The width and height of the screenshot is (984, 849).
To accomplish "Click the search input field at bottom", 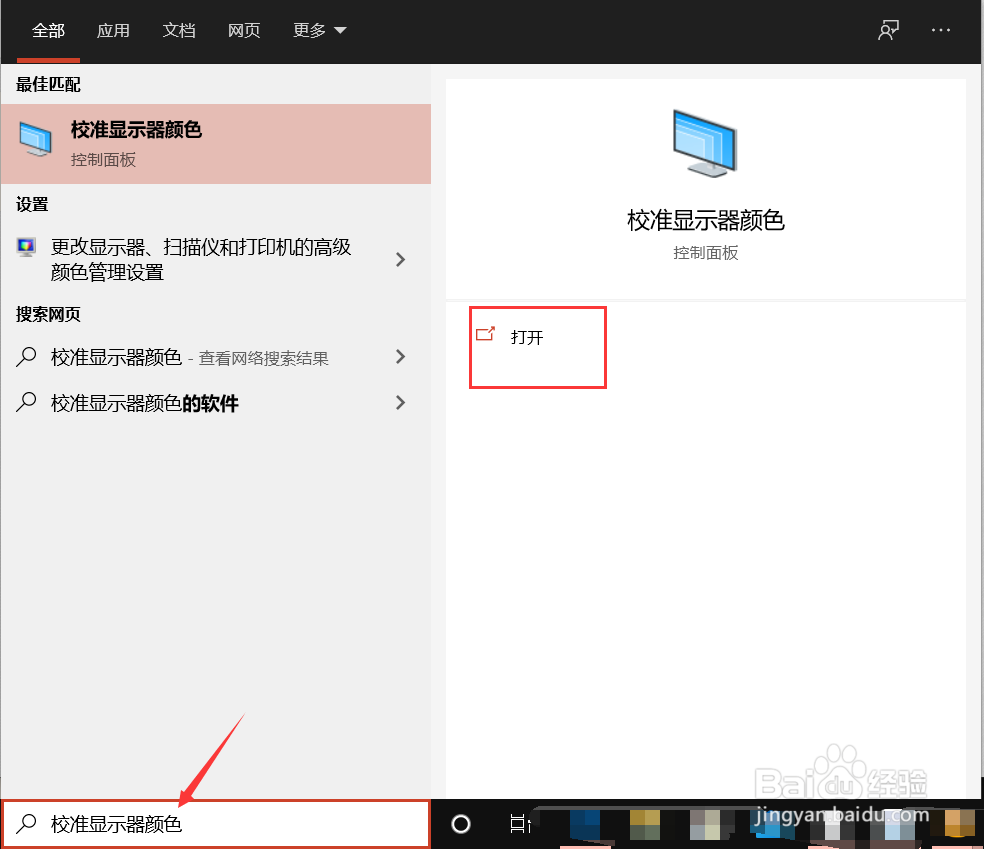I will click(216, 824).
